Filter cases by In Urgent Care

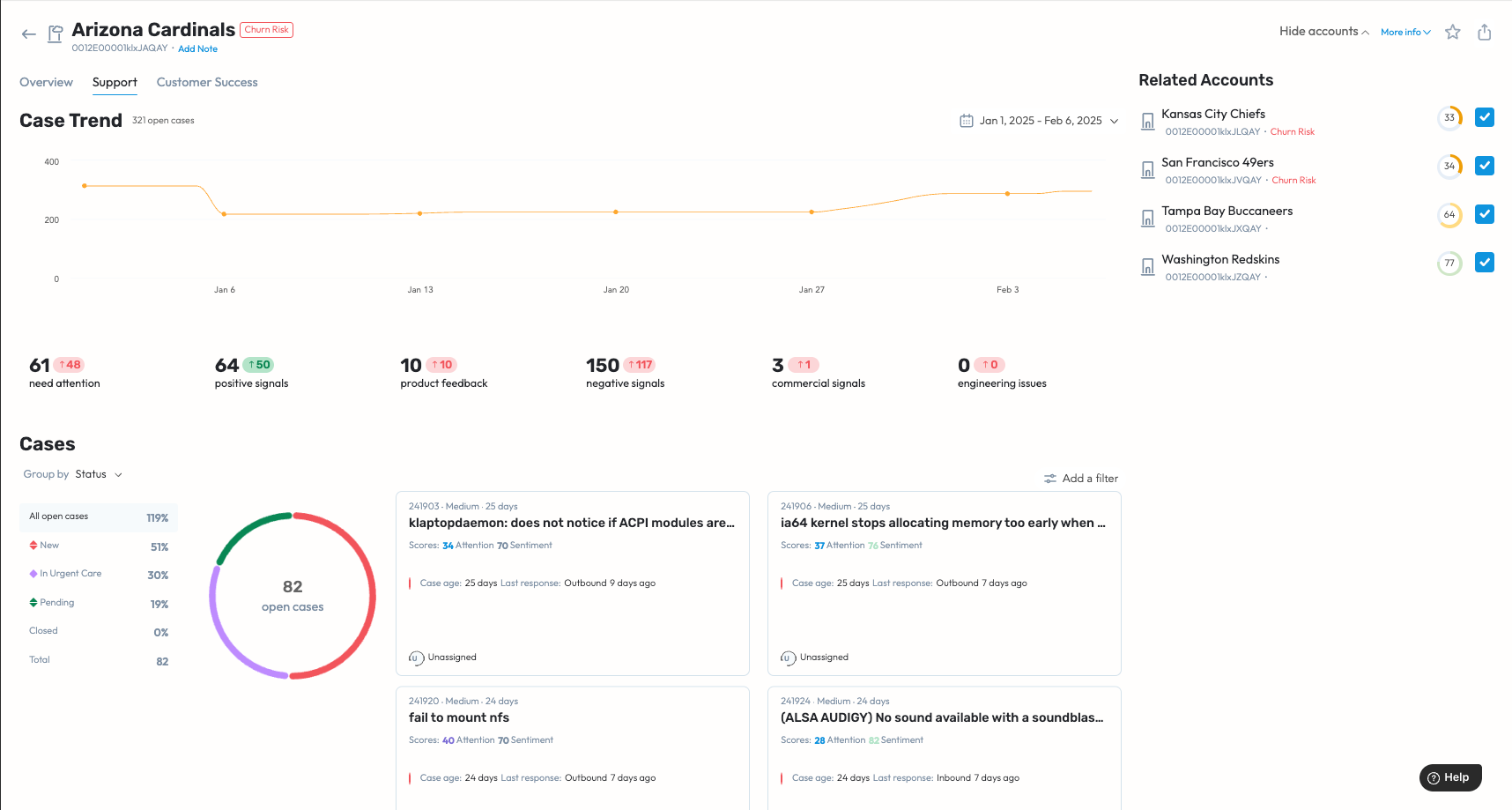(99, 575)
